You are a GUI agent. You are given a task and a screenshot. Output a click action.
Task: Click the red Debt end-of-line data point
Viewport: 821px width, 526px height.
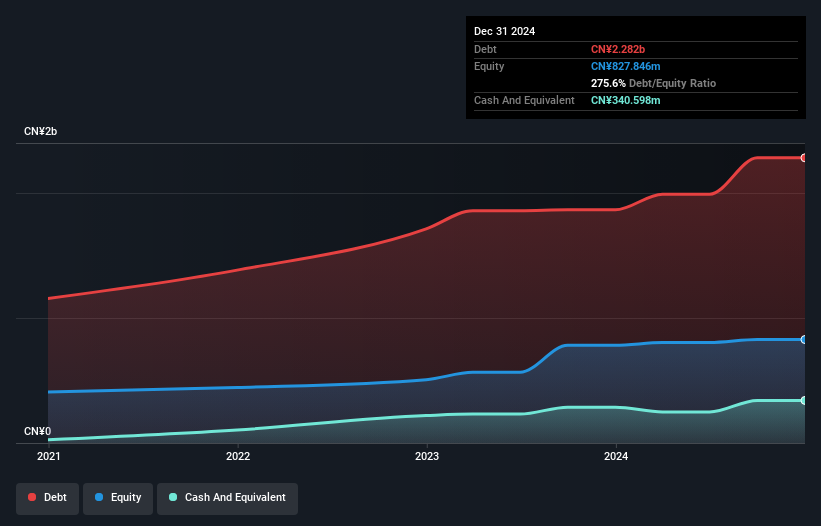[804, 158]
